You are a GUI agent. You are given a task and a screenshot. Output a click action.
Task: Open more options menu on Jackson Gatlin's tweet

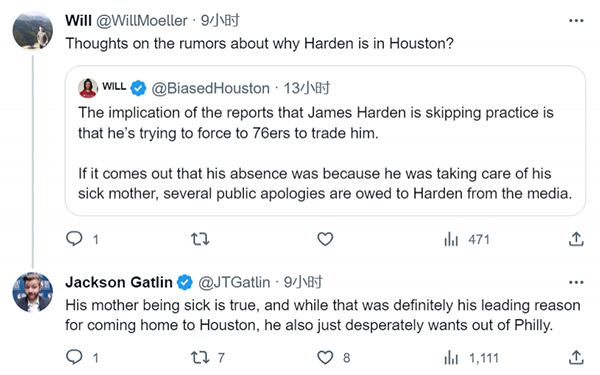[576, 282]
